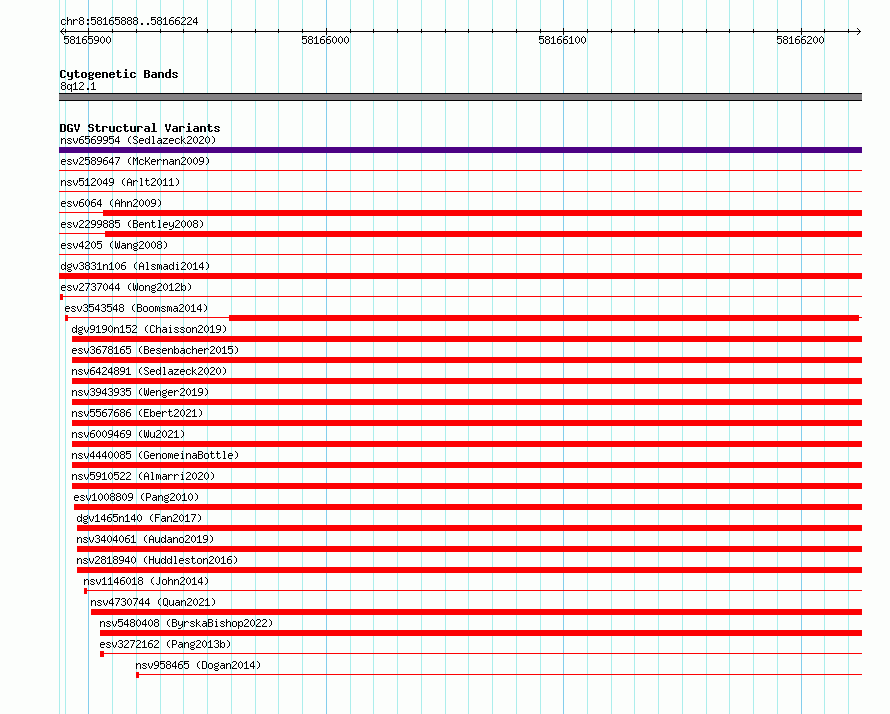The width and height of the screenshot is (890, 714).
Task: Select esv1008809 (Pang2010) label
Action: [x=136, y=497]
